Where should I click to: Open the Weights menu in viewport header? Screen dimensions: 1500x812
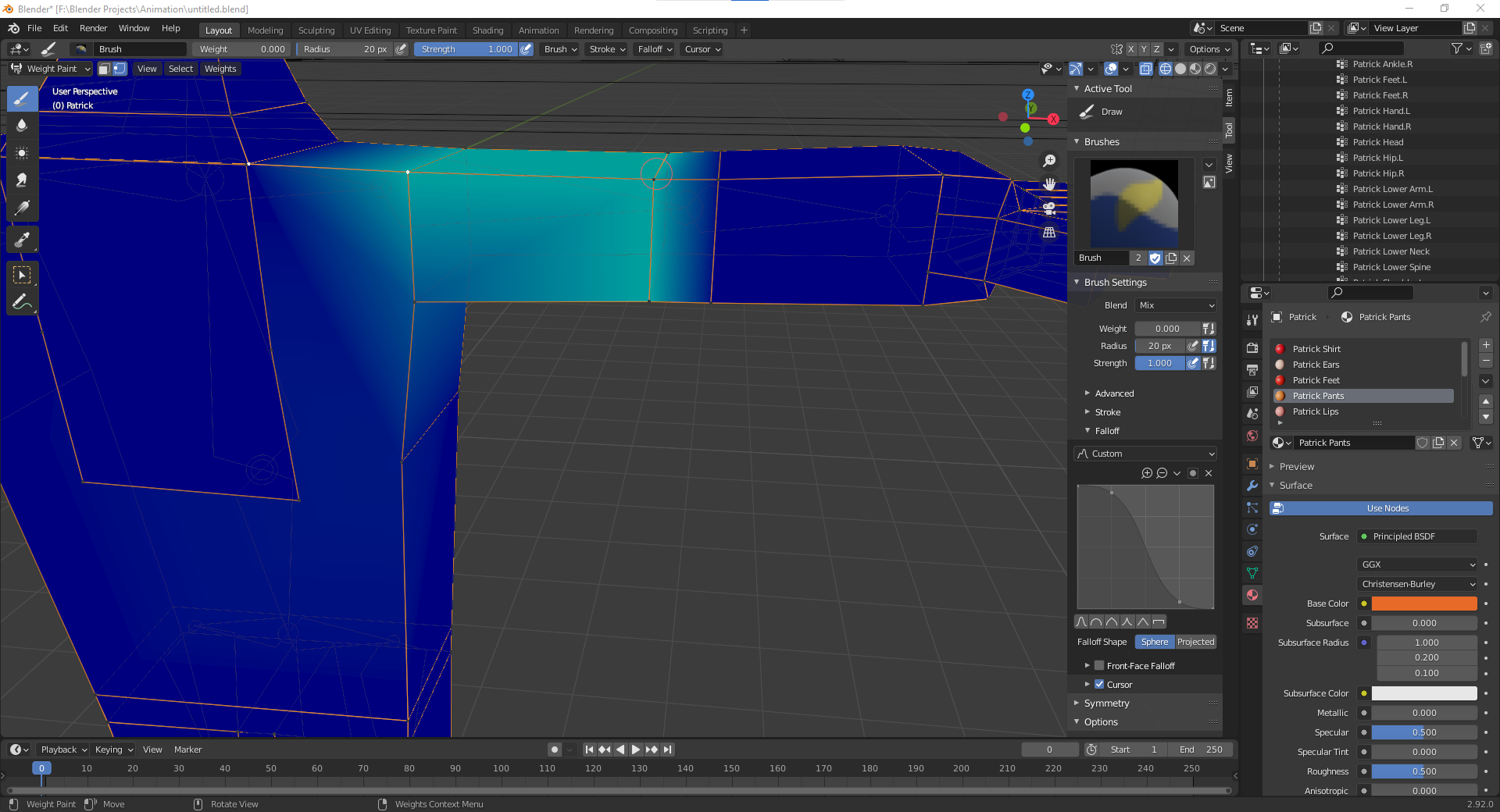[220, 69]
